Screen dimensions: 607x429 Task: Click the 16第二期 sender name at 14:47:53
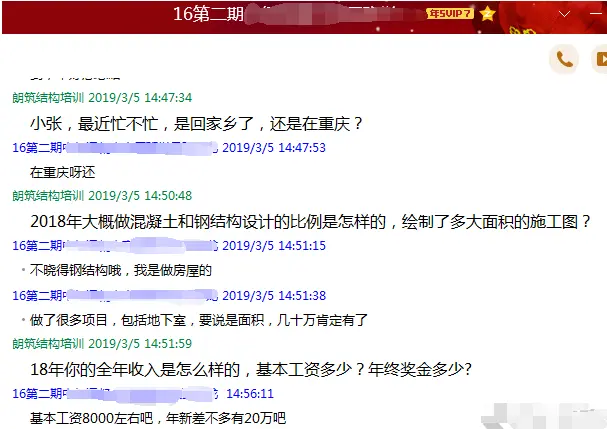[115, 148]
